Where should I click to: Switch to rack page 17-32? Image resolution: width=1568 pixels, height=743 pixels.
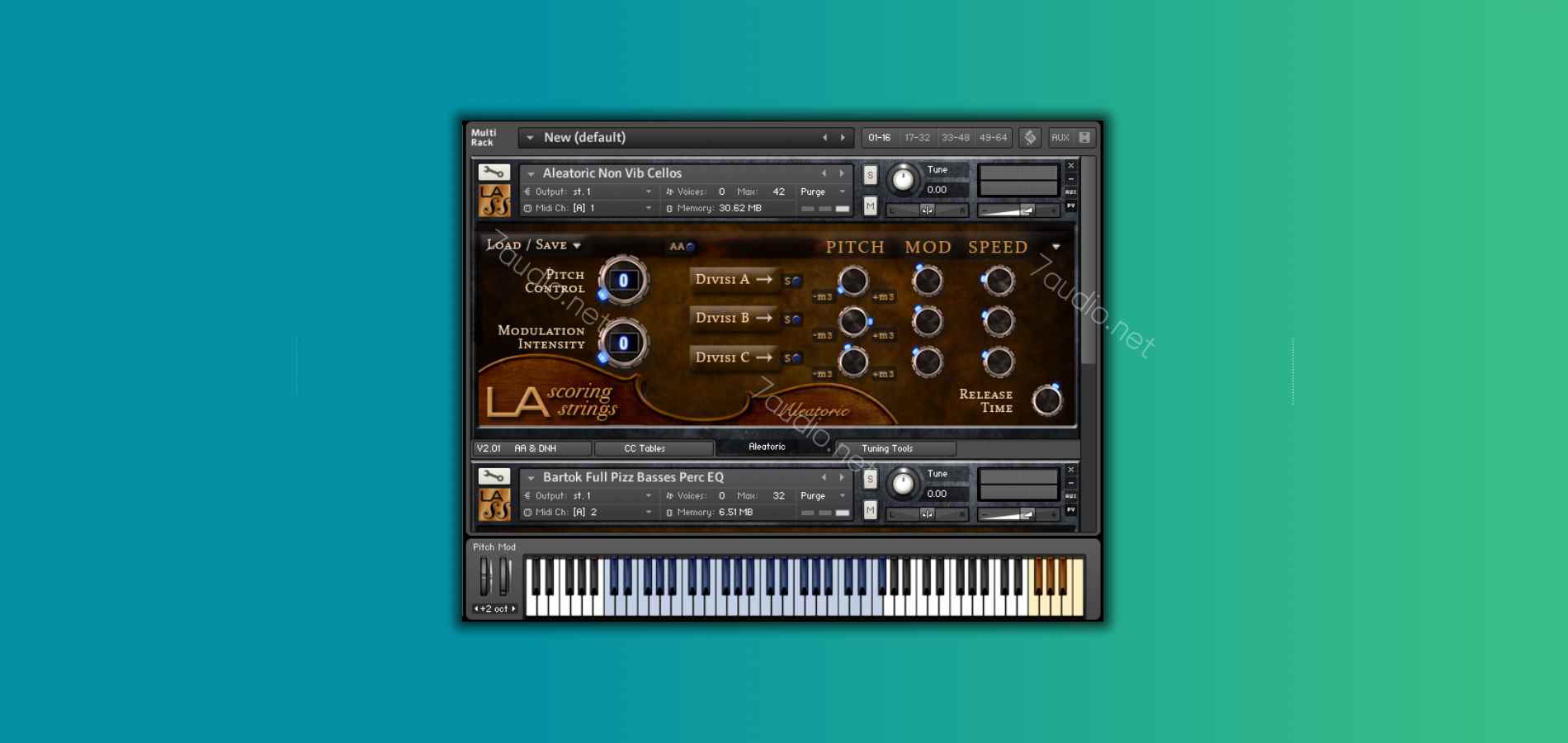tap(917, 138)
